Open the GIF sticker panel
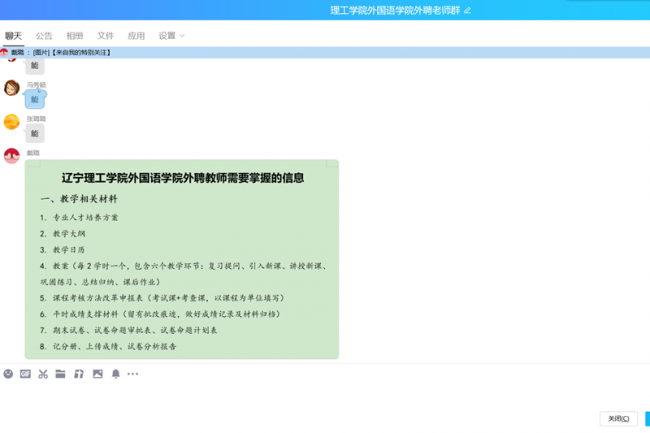The width and height of the screenshot is (650, 433). click(25, 374)
